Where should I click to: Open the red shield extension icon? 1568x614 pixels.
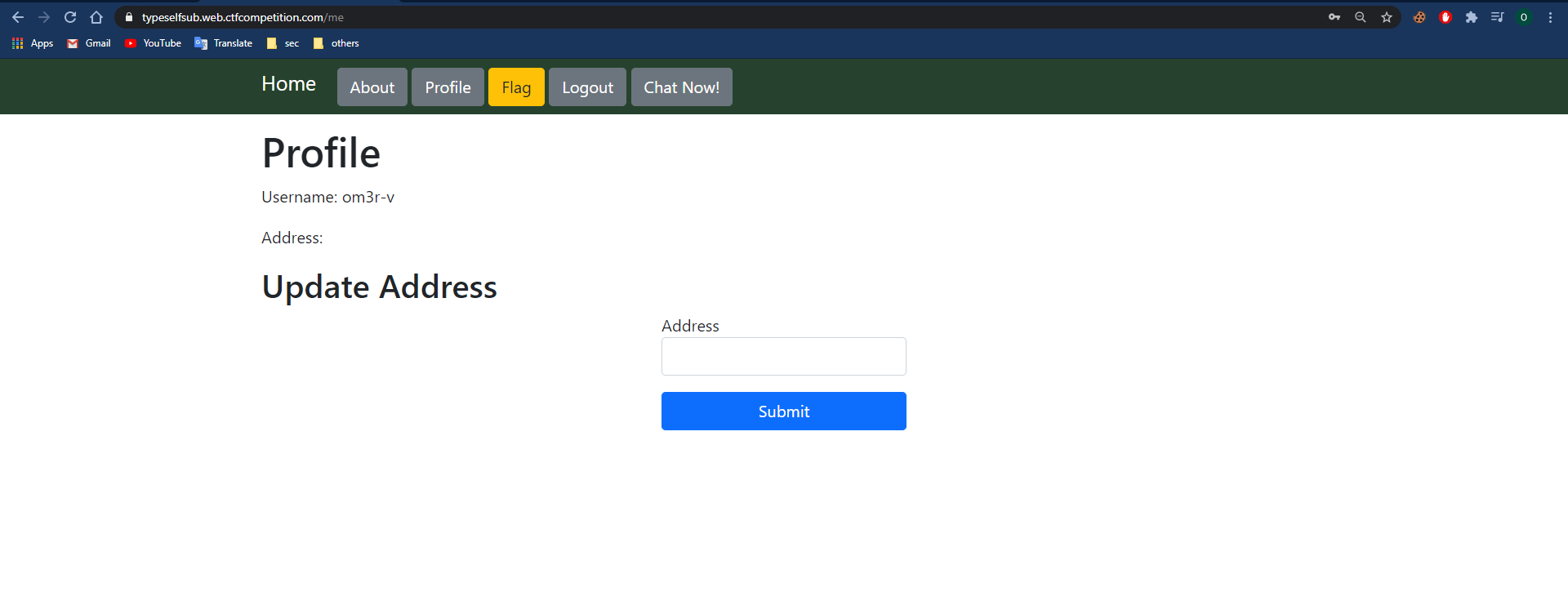click(x=1445, y=17)
